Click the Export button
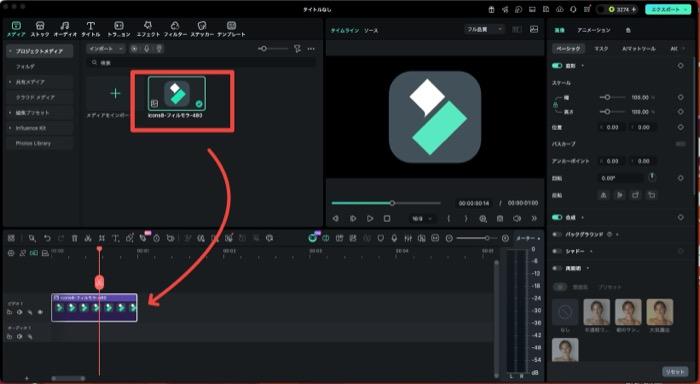 (668, 9)
